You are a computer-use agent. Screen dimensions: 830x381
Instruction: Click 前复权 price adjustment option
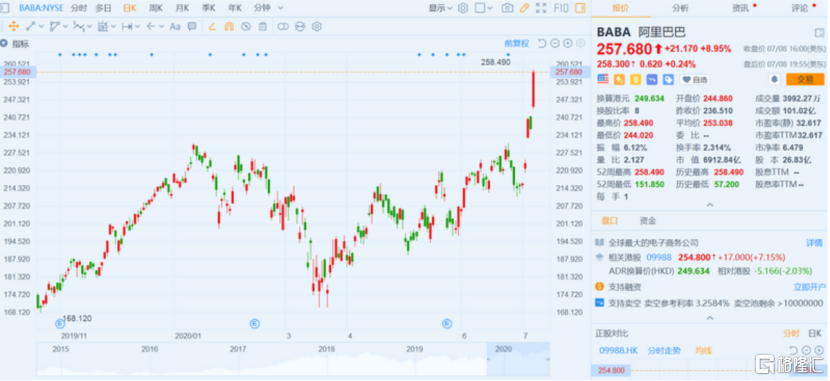coord(517,43)
